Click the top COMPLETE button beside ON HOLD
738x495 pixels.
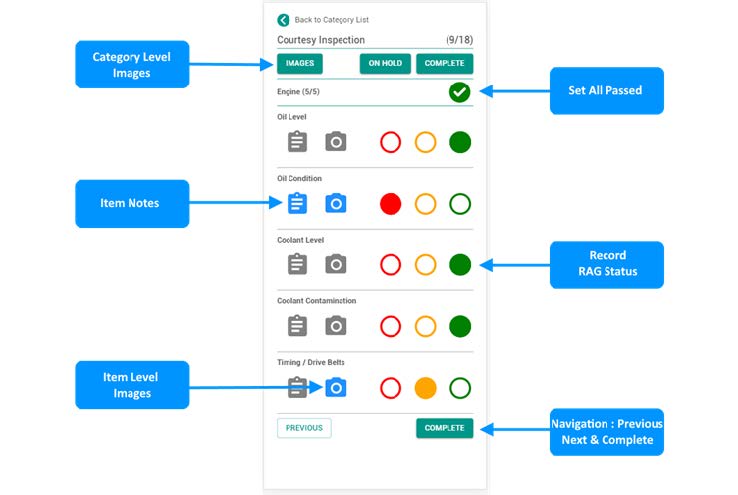444,63
